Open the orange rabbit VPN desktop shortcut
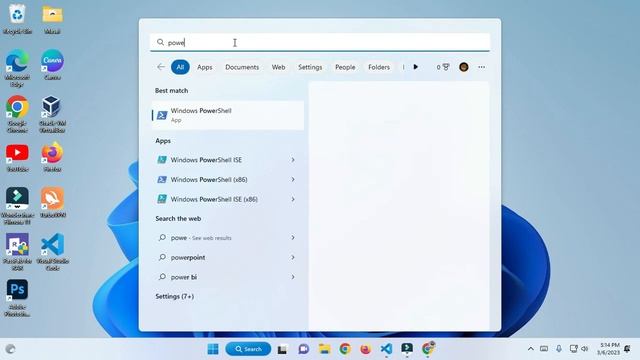 click(52, 202)
